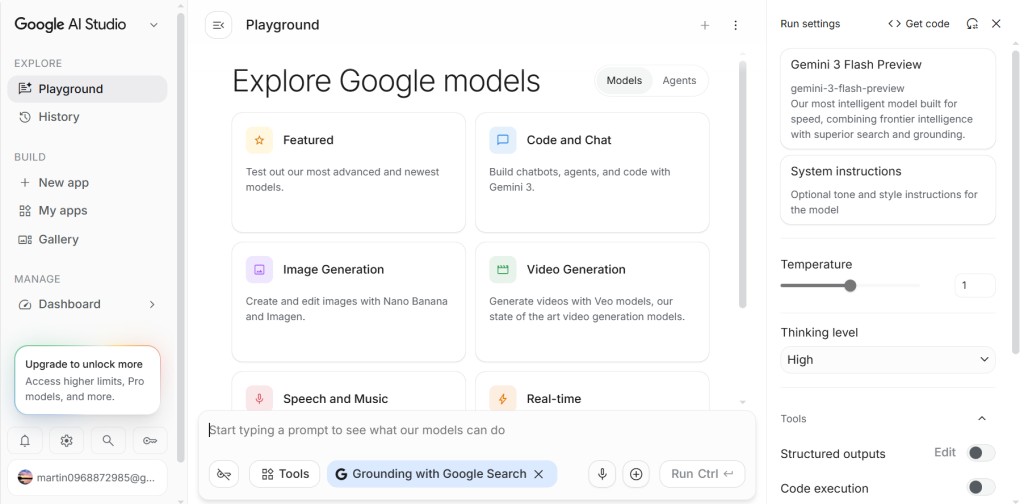Image resolution: width=1024 pixels, height=504 pixels.
Task: Click the "gemini-3-flash-preview" model ID text
Action: point(847,88)
